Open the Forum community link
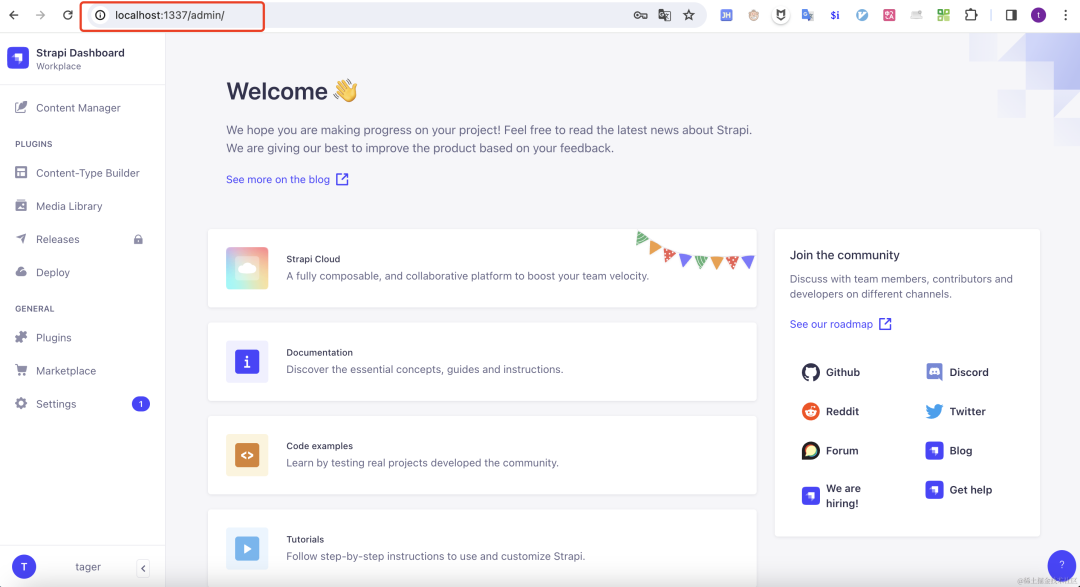The image size is (1080, 587). click(x=830, y=451)
